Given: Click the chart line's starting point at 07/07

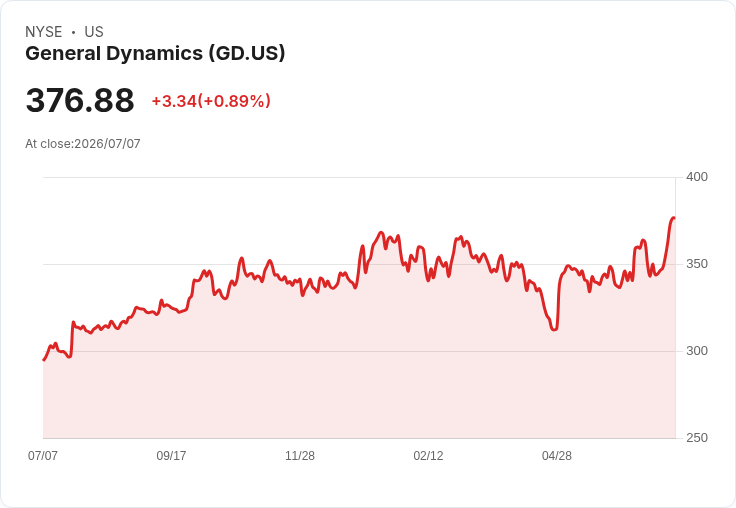Looking at the screenshot, I should [44, 360].
